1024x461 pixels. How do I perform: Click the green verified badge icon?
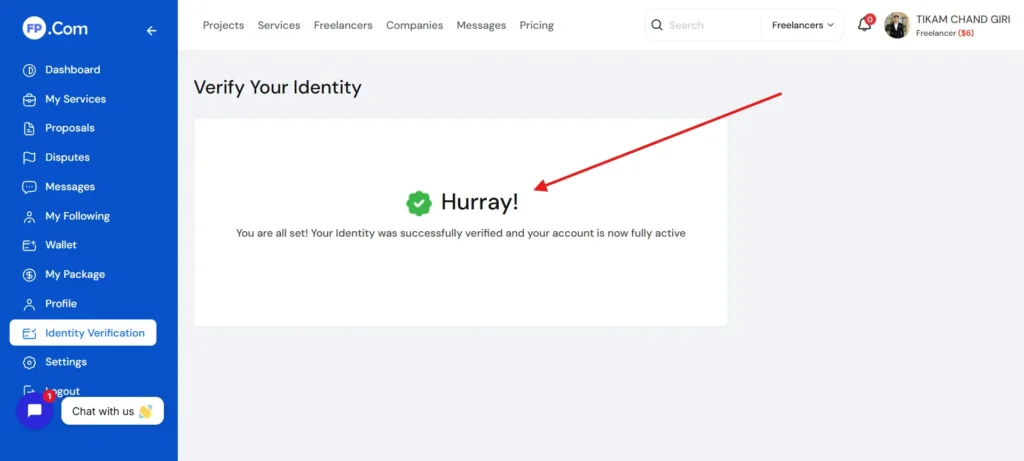click(418, 203)
